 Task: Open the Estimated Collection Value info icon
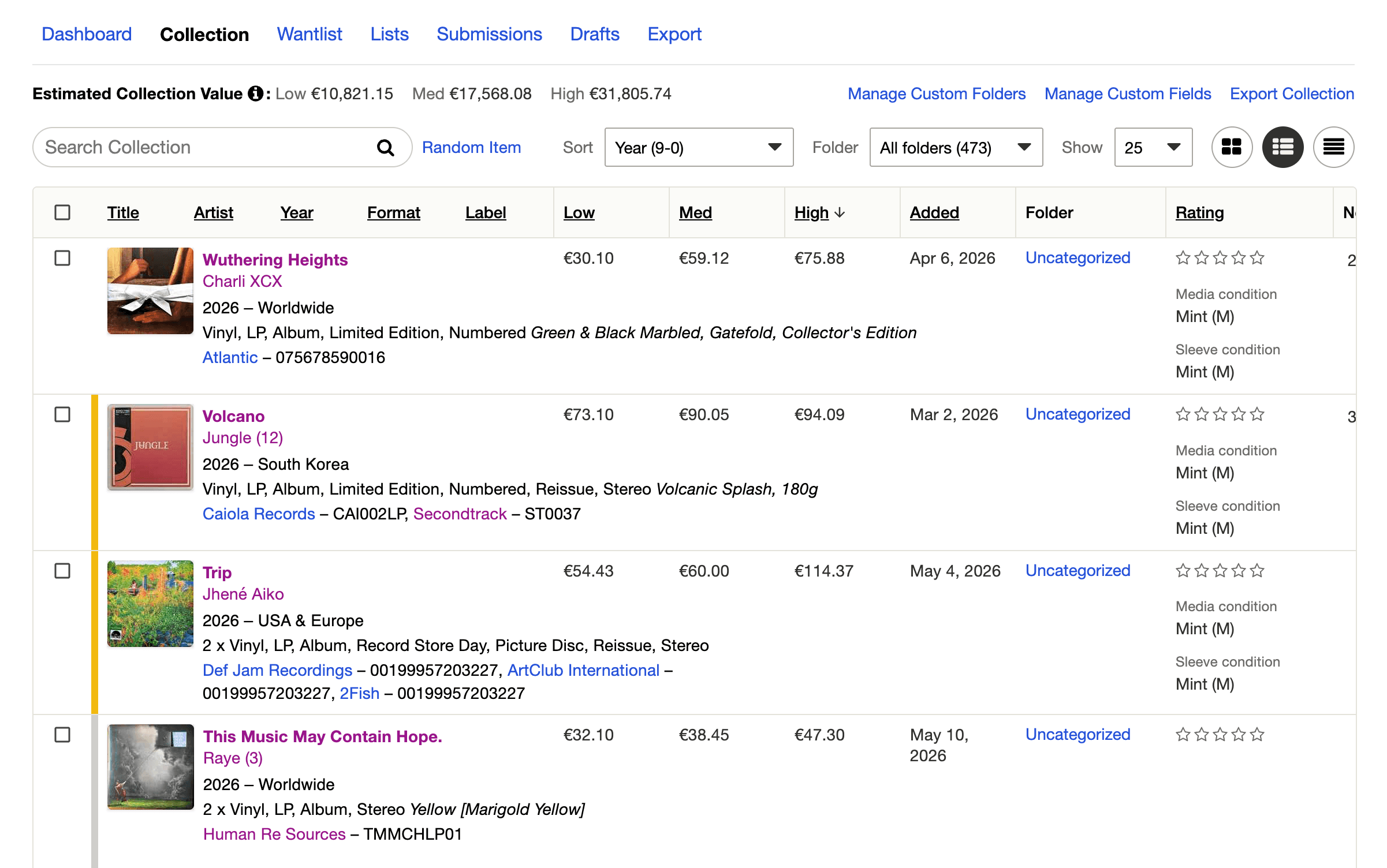(x=255, y=93)
